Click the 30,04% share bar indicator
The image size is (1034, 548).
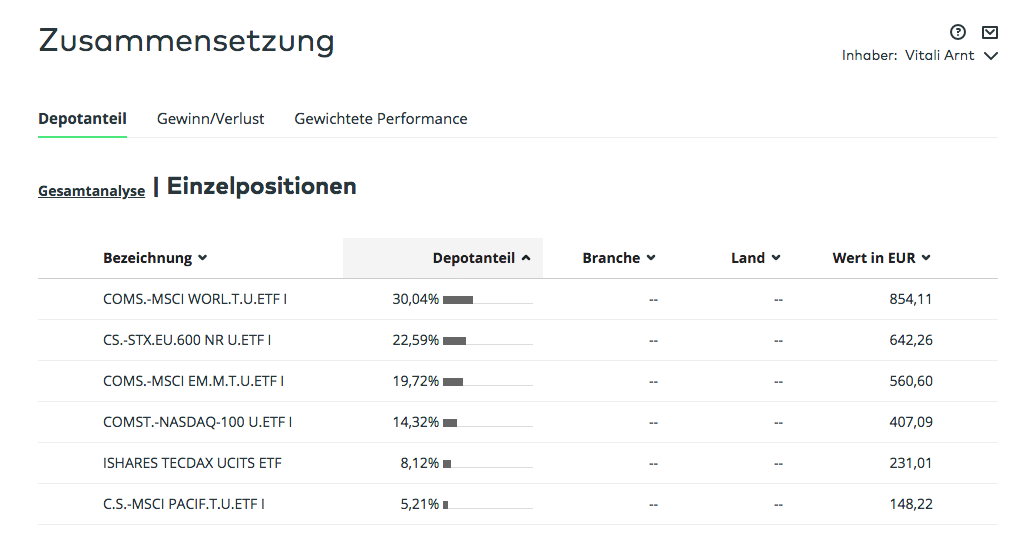[x=487, y=300]
